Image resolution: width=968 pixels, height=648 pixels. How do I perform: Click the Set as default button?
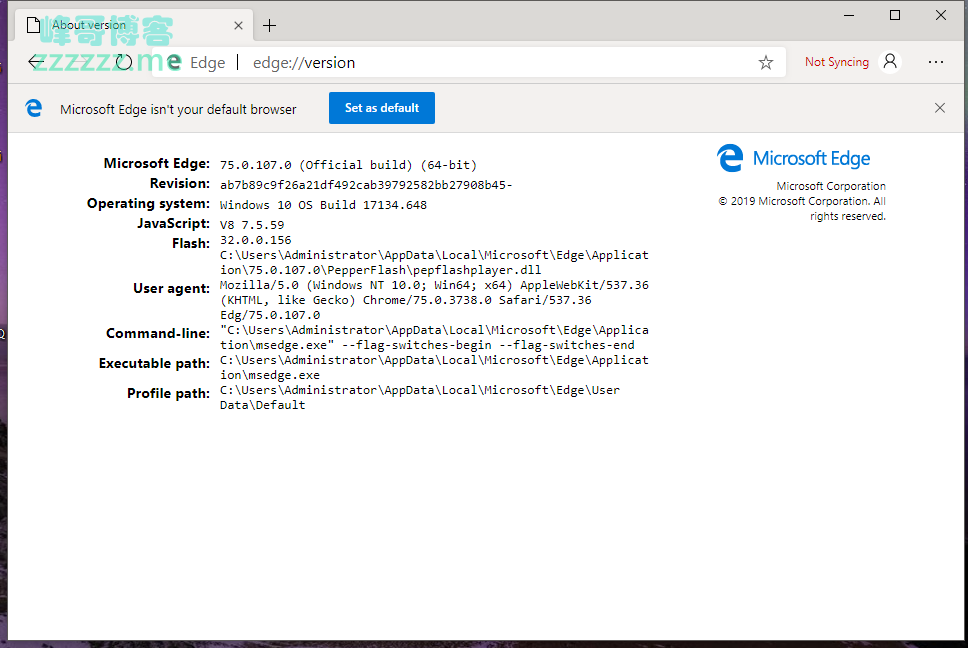tap(382, 108)
